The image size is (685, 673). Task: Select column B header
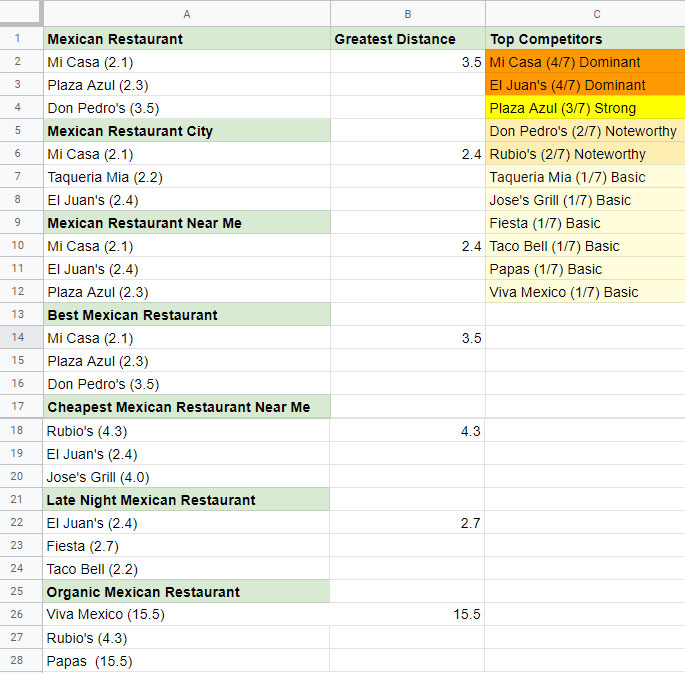(x=407, y=13)
